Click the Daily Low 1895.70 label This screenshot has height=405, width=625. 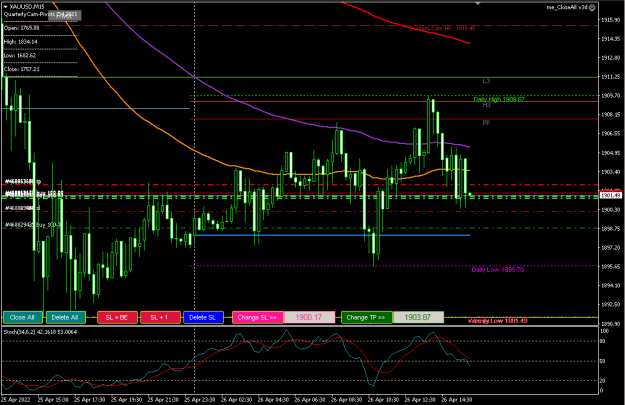498,270
